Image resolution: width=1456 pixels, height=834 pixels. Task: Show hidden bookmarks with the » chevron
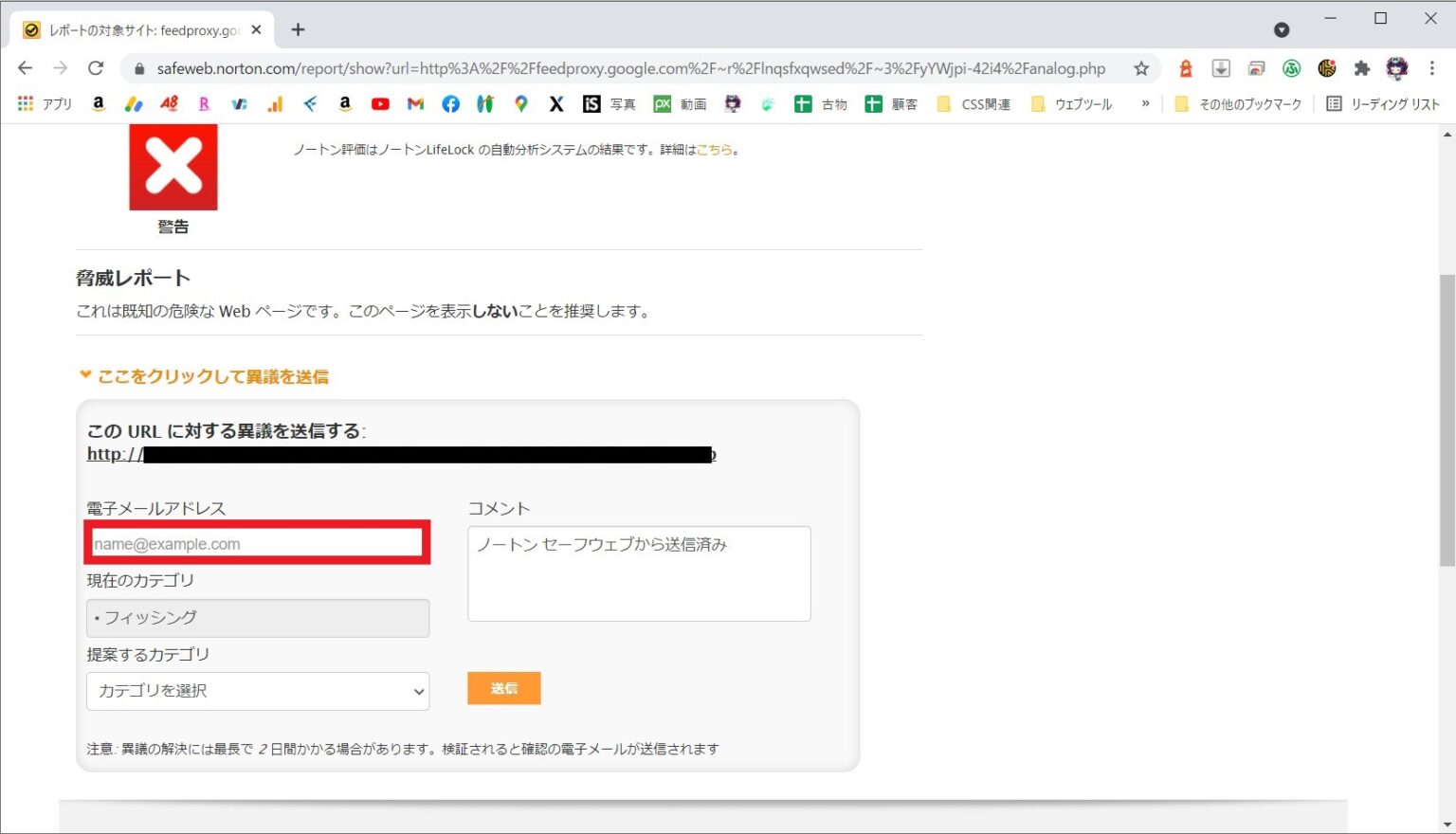pos(1145,104)
